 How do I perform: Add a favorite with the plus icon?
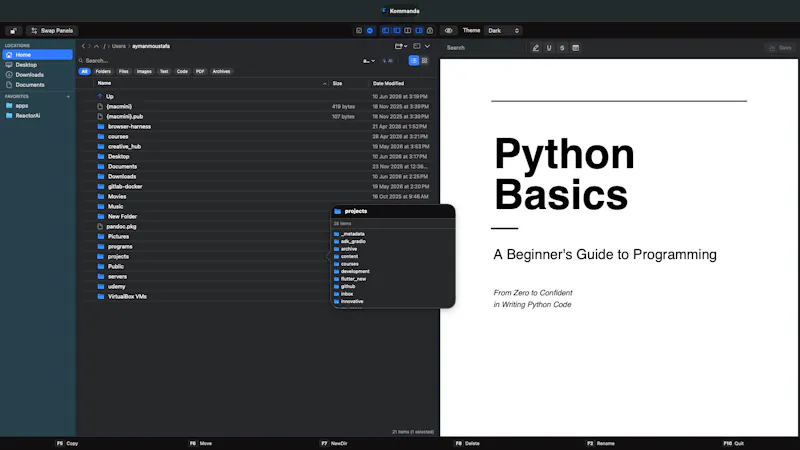point(68,96)
